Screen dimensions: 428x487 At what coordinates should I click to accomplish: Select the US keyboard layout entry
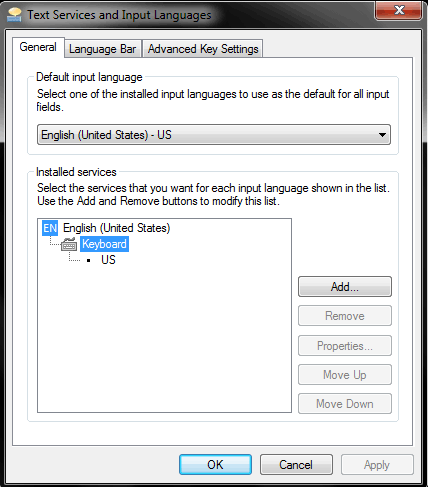click(108, 260)
